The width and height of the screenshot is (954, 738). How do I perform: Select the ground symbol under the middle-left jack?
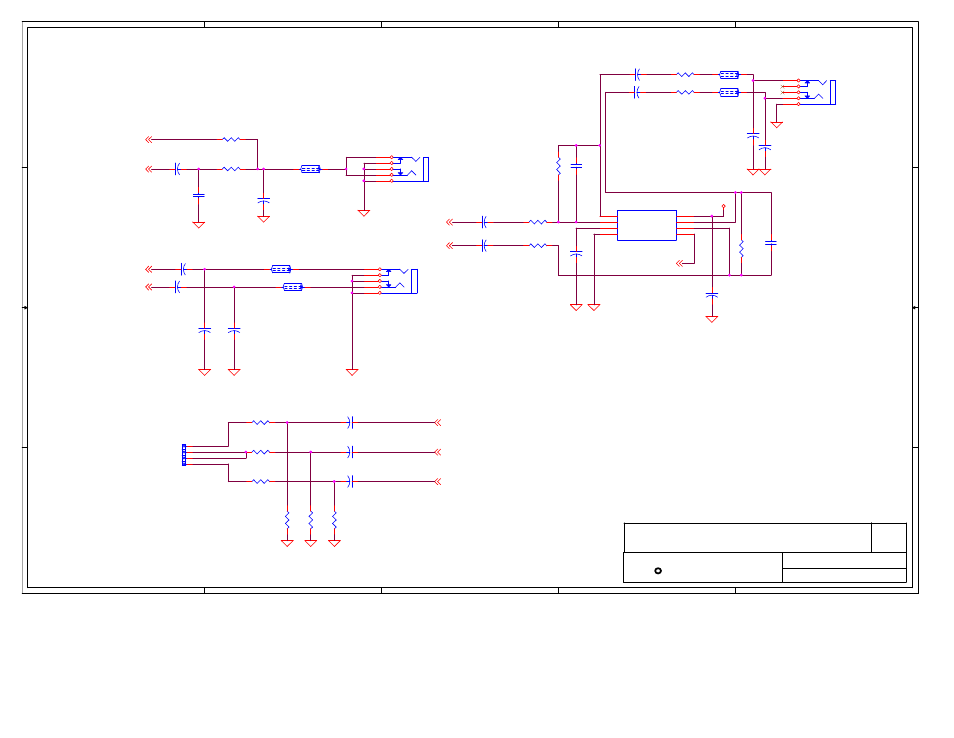click(x=352, y=372)
